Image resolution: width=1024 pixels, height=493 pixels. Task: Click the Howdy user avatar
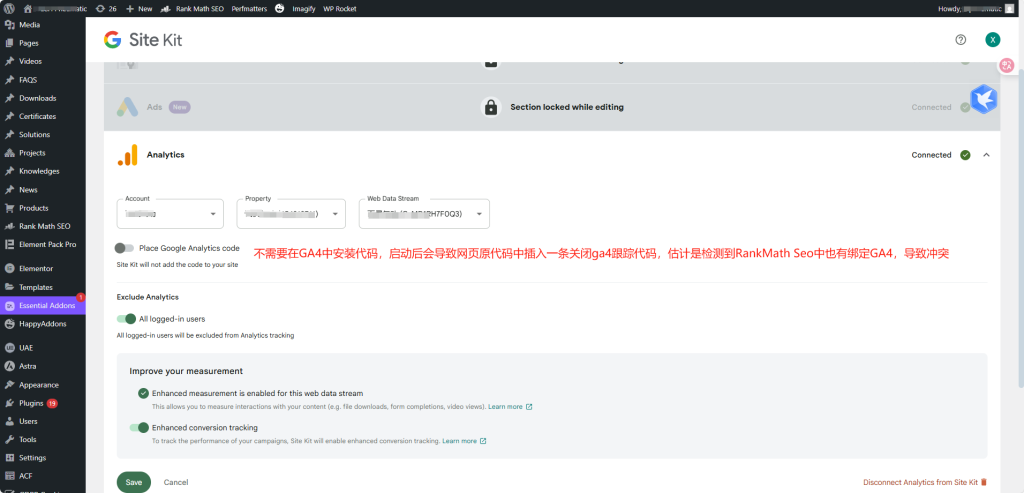click(1010, 8)
